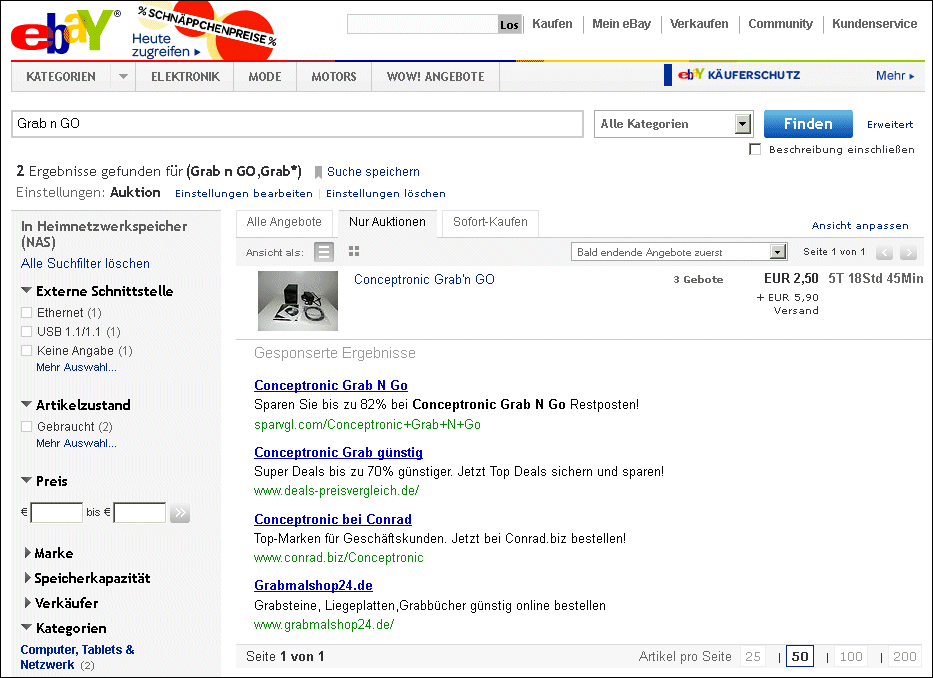Open the Mehr link beside Käuferschutz

tap(894, 76)
